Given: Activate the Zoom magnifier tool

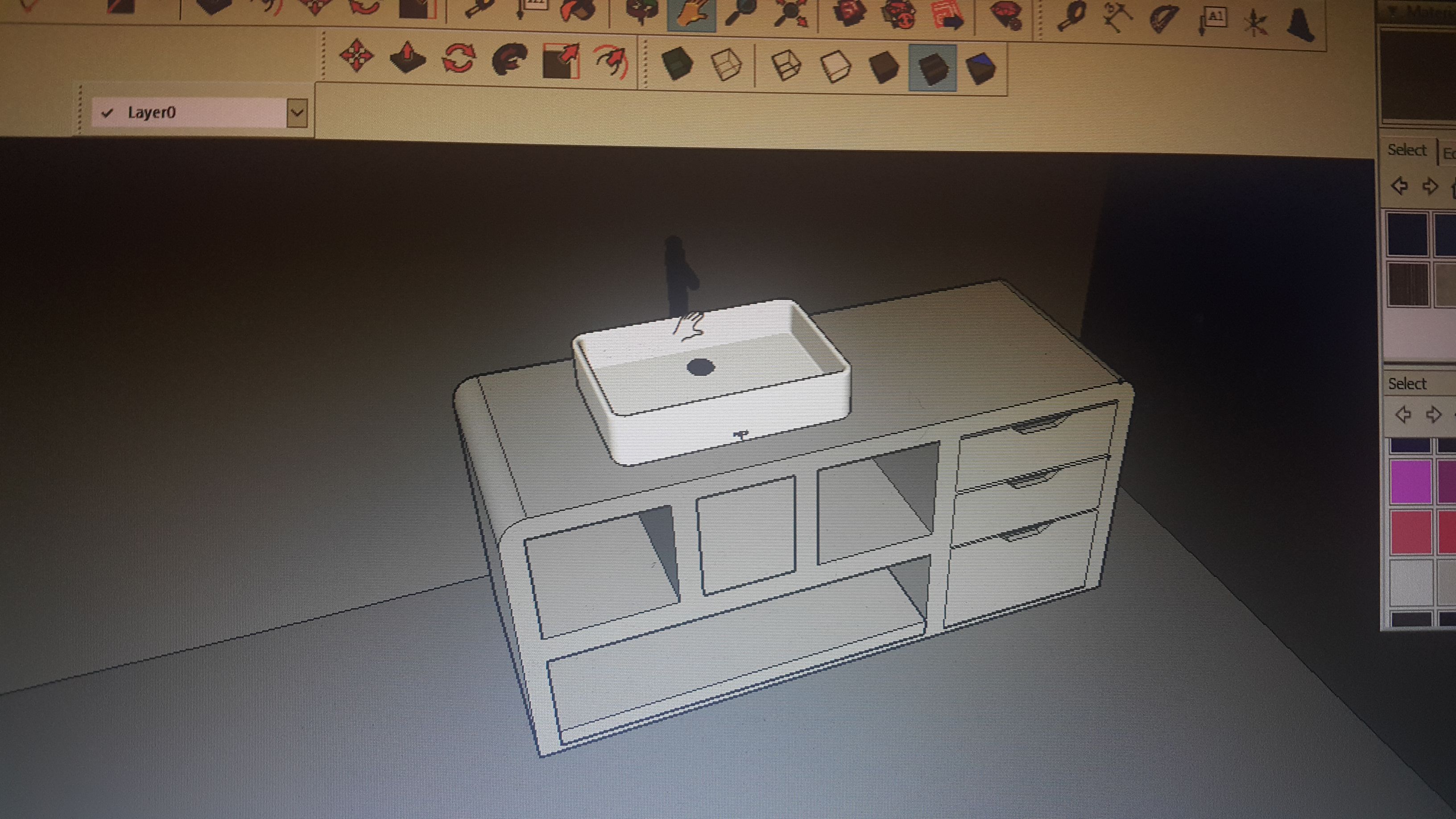Looking at the screenshot, I should [x=740, y=12].
